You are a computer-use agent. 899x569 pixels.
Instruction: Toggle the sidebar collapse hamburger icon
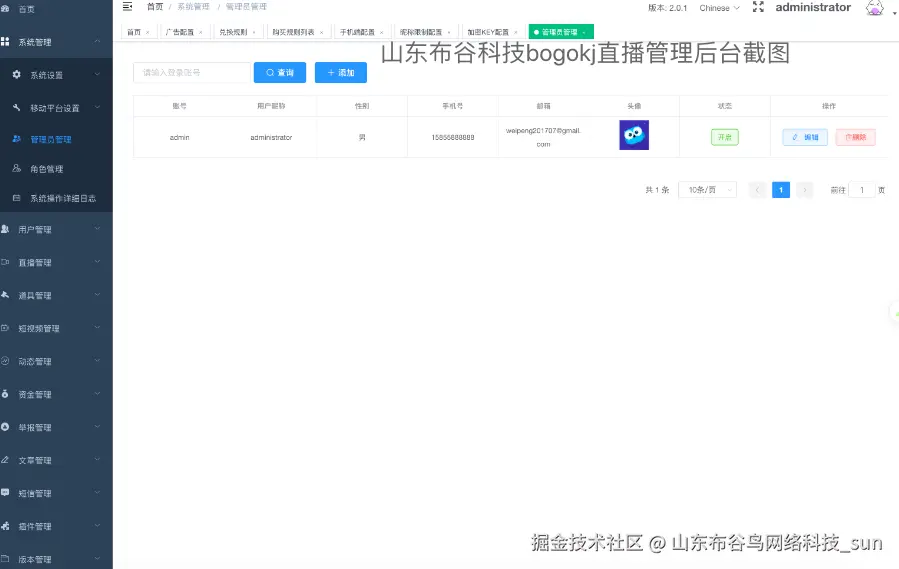pyautogui.click(x=127, y=7)
